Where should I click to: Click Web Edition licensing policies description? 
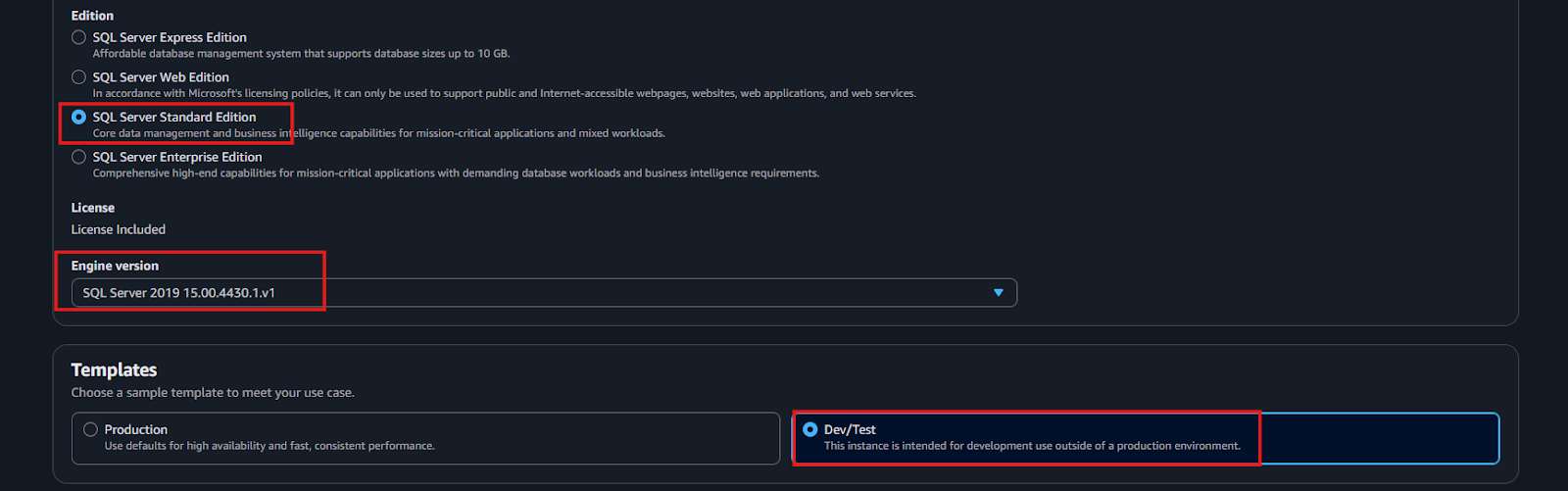tap(505, 93)
